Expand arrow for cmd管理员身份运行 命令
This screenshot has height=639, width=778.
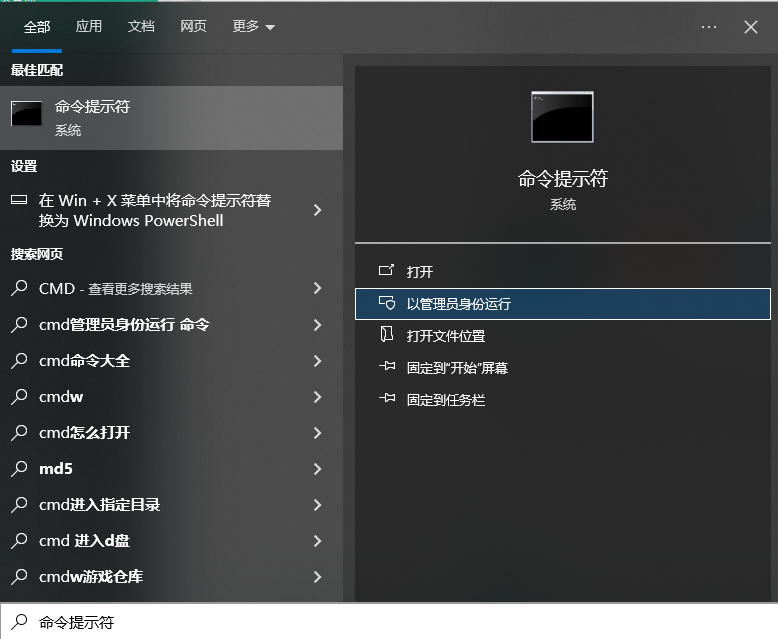click(318, 325)
